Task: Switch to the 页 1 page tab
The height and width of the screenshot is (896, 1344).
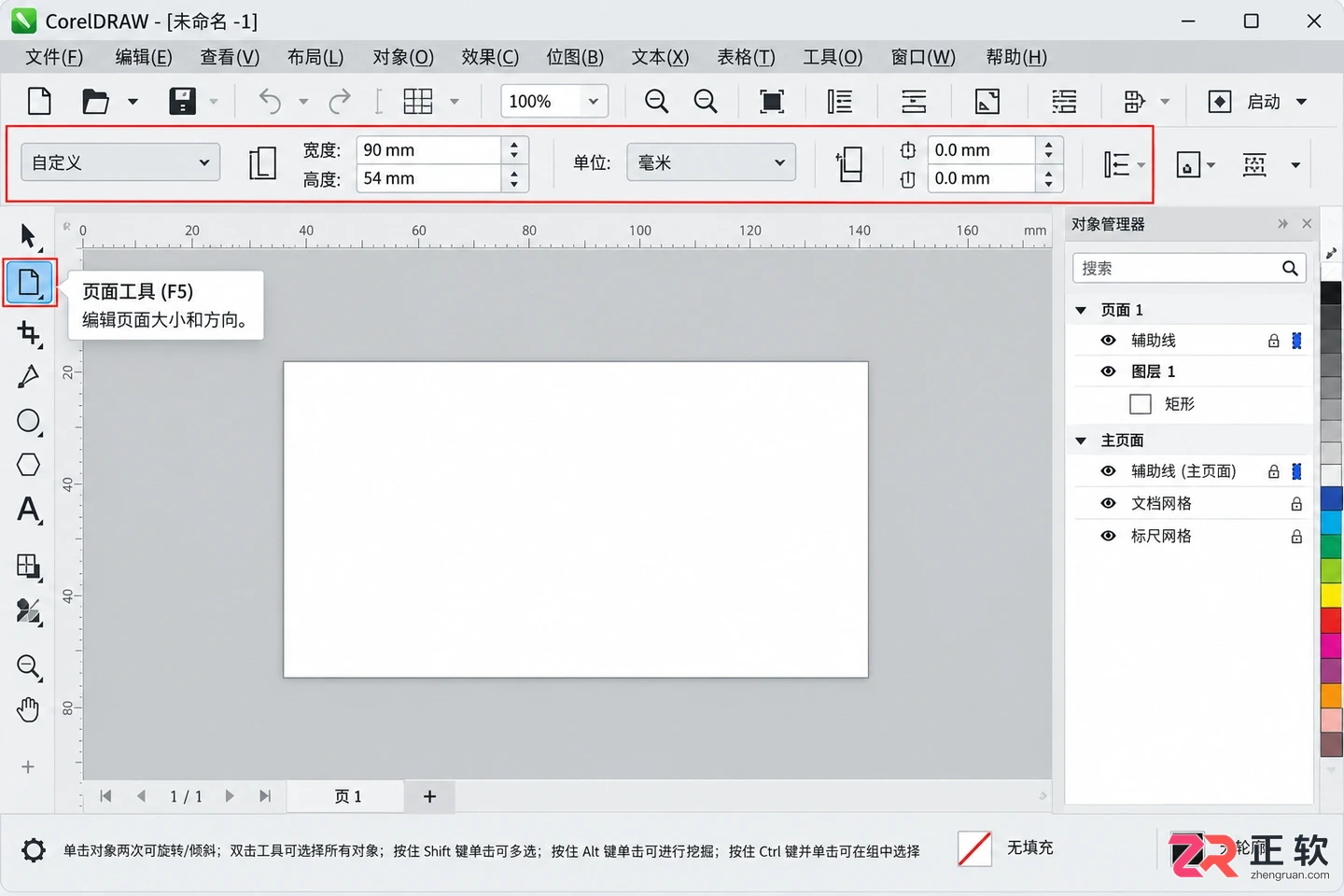Action: [347, 796]
